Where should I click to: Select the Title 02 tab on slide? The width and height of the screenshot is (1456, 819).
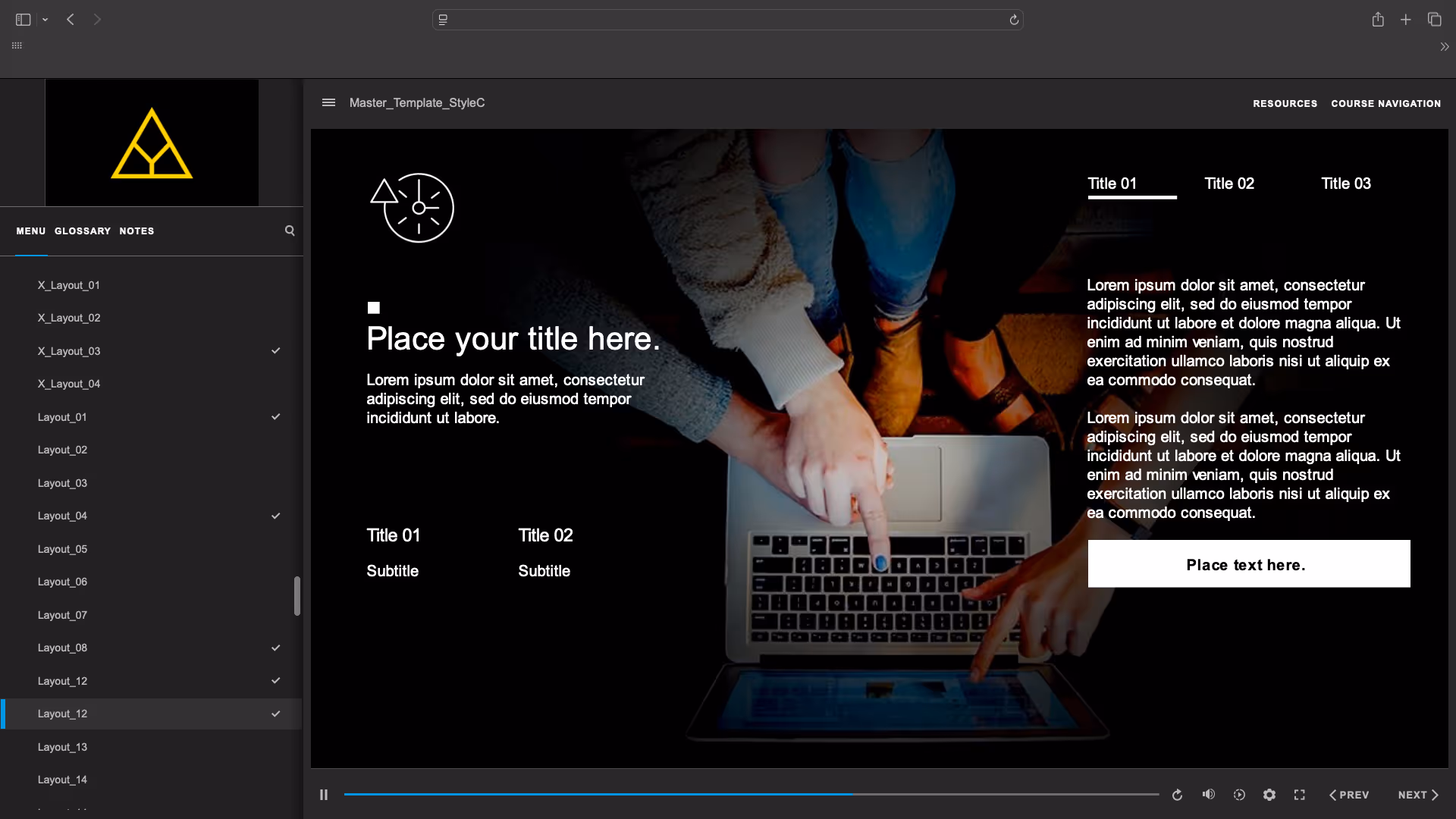(x=1229, y=184)
